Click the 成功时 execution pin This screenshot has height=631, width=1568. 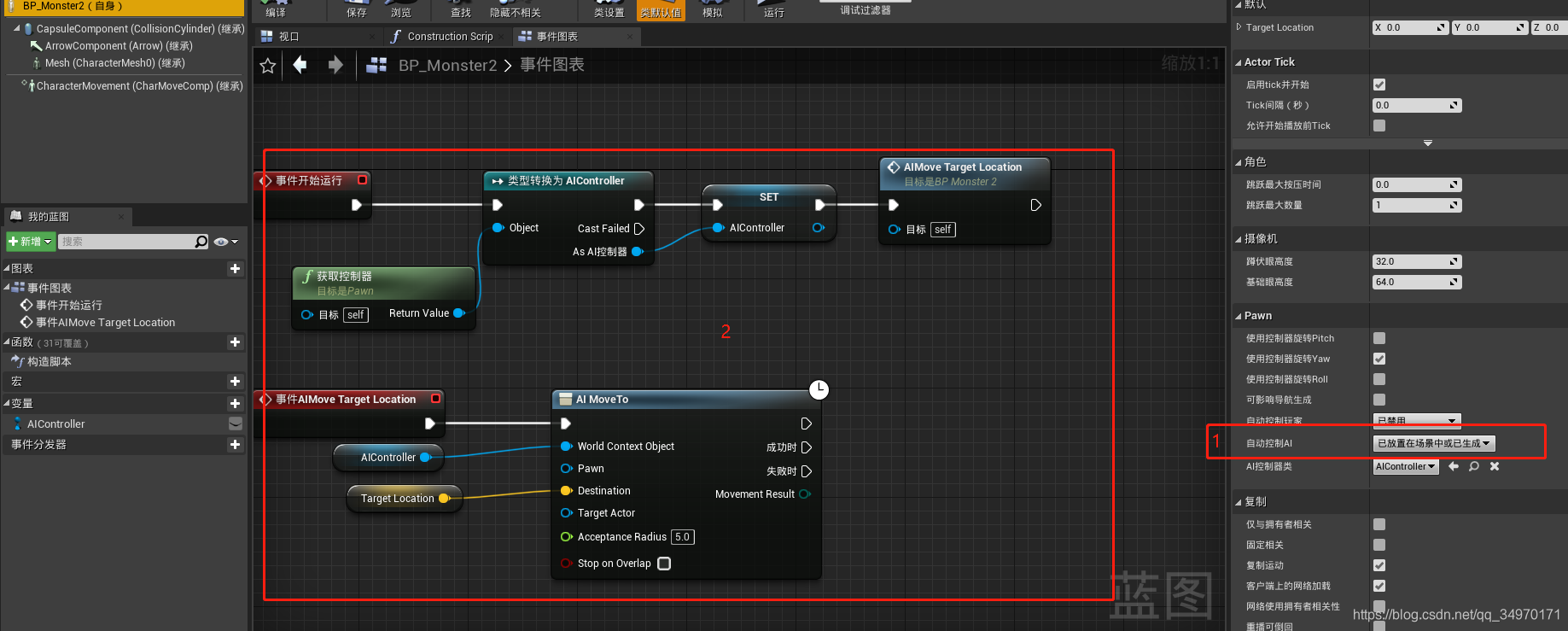pos(806,447)
